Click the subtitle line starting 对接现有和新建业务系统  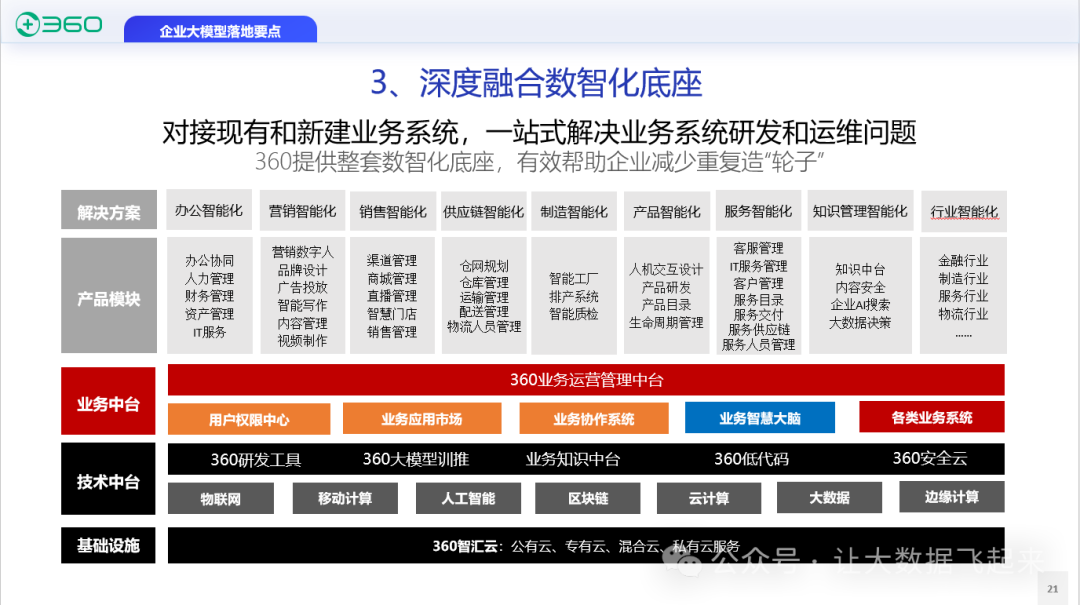tap(539, 132)
